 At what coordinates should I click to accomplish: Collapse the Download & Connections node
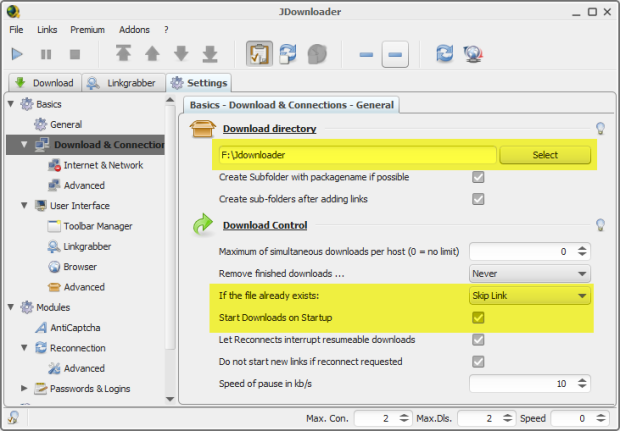coord(24,145)
